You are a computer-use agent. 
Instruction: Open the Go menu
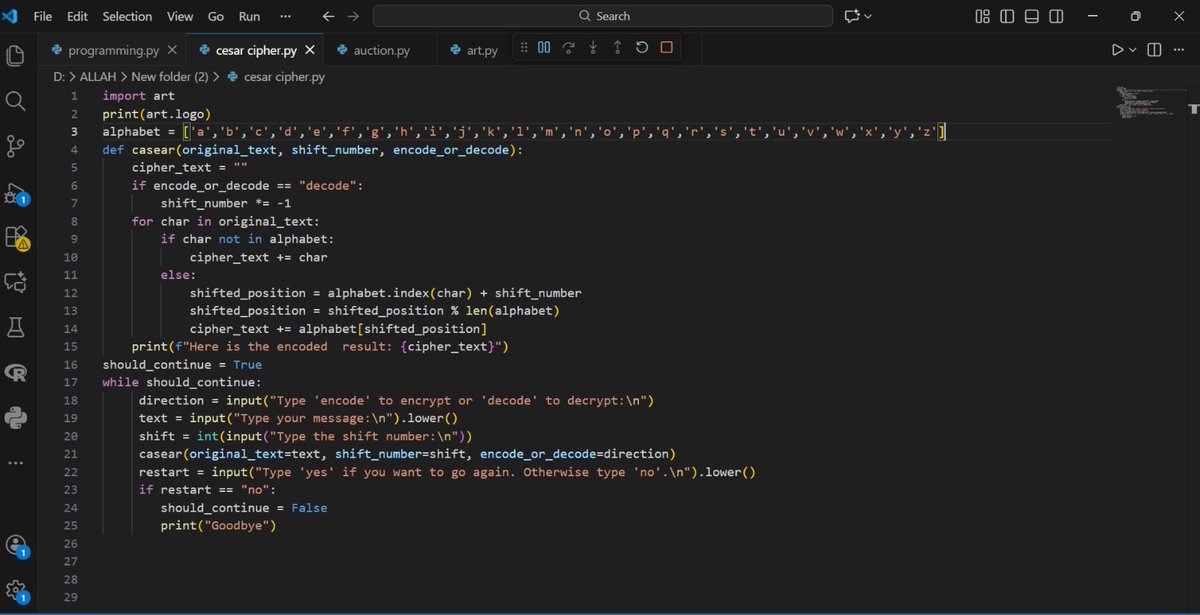216,16
